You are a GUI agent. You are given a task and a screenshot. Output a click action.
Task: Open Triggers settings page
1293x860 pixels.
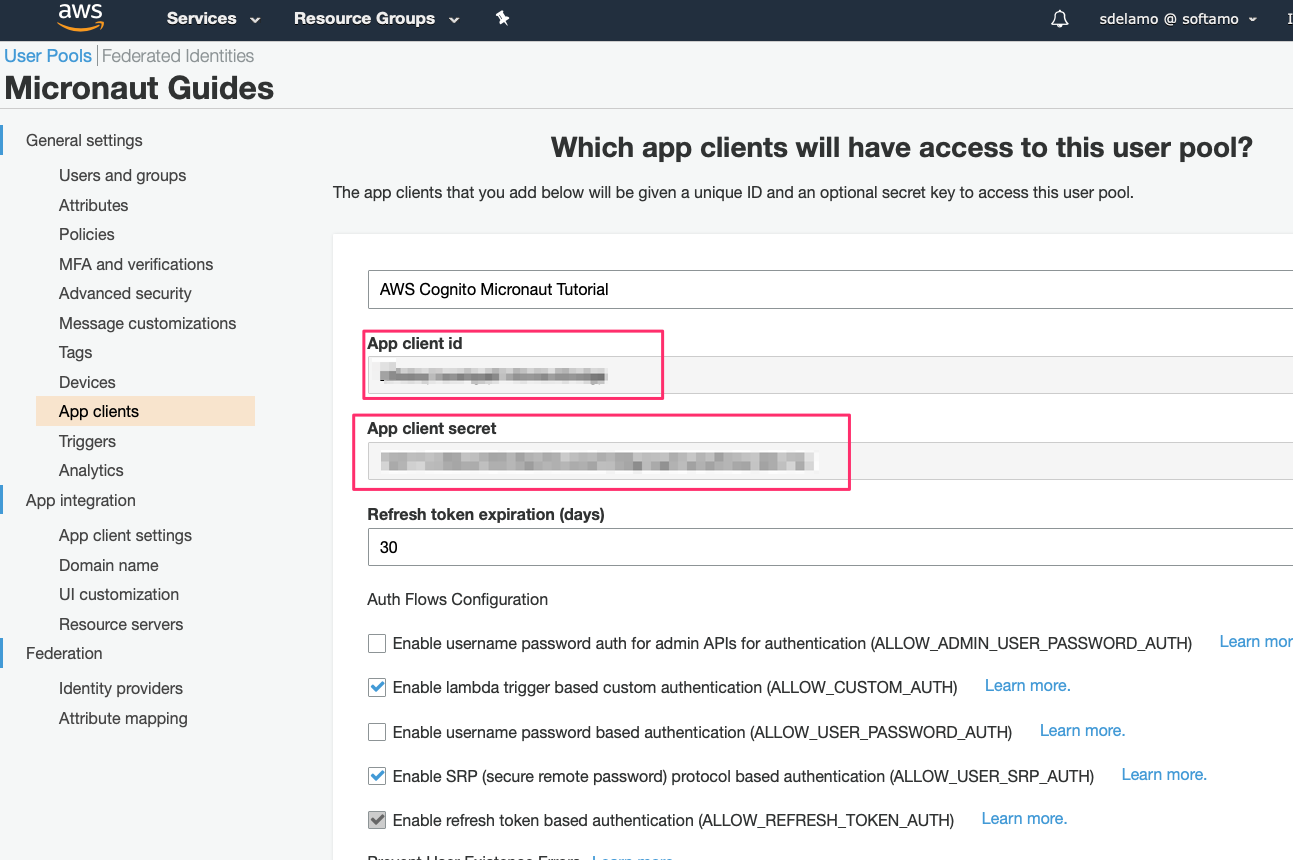[x=87, y=441]
